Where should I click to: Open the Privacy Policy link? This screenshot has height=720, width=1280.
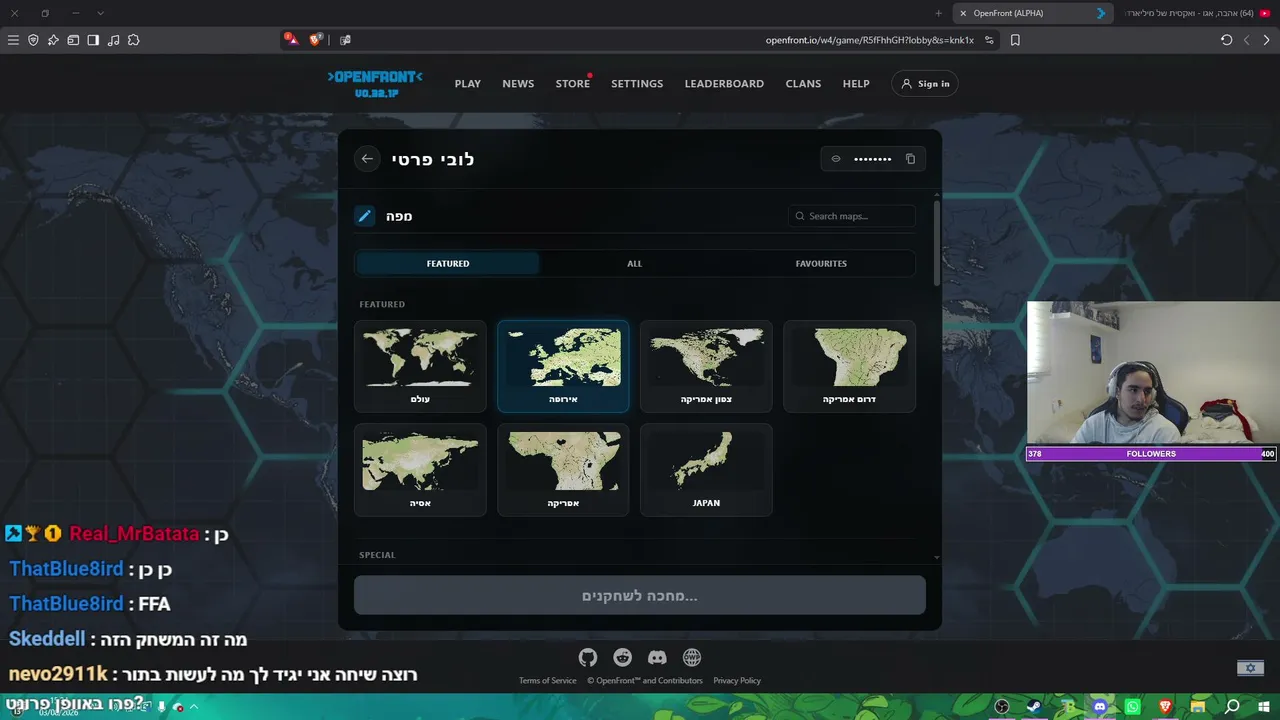737,681
